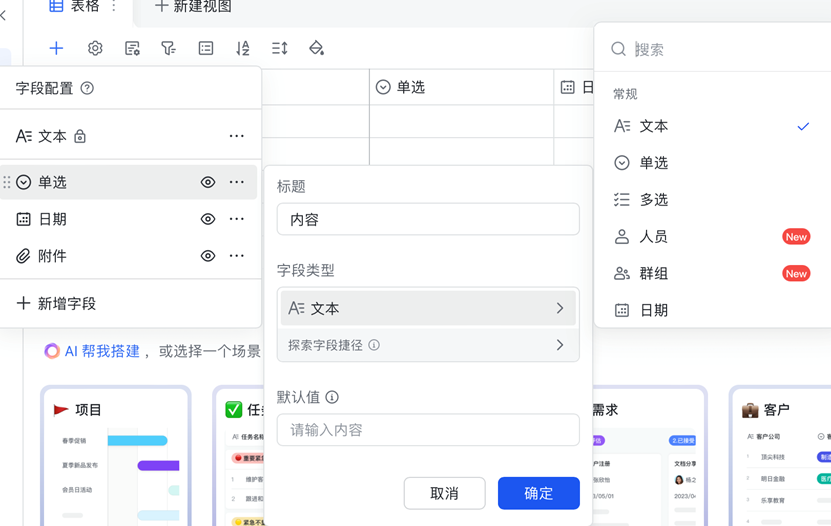
Task: Open the 单选 column header
Action: click(x=461, y=87)
